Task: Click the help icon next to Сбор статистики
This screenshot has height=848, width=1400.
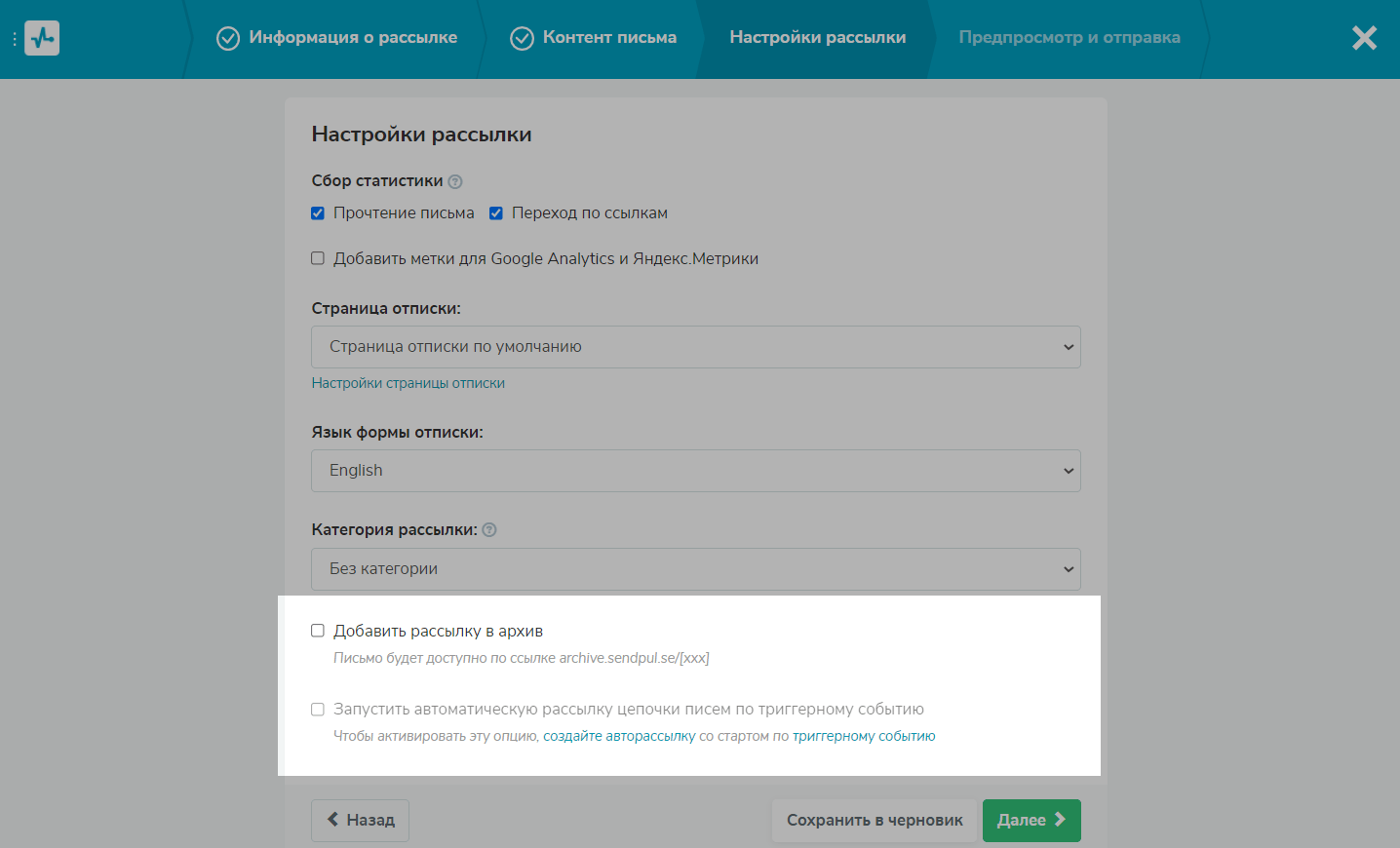Action: tap(455, 181)
